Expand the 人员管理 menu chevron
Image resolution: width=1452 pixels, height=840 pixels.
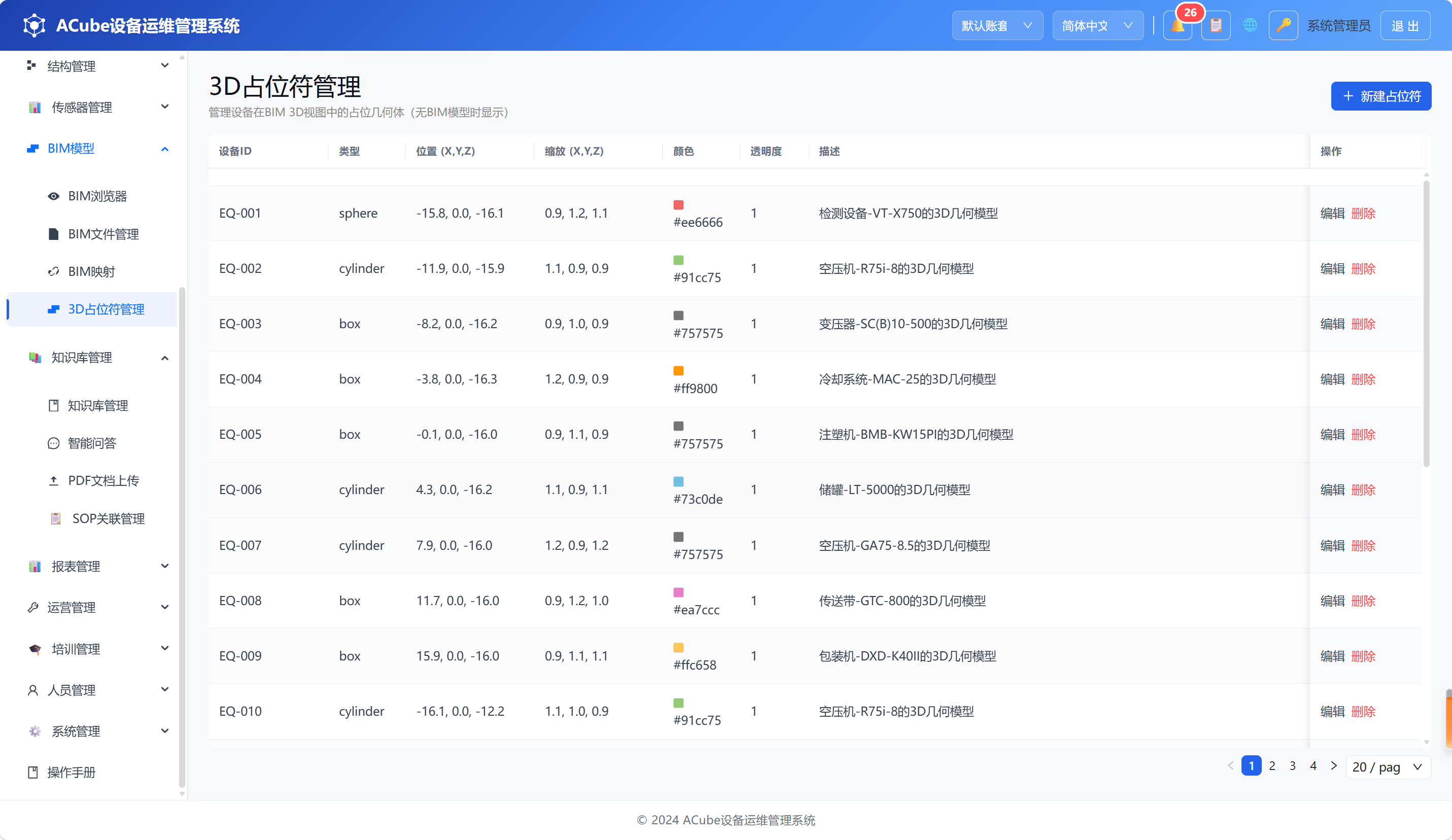pyautogui.click(x=165, y=690)
